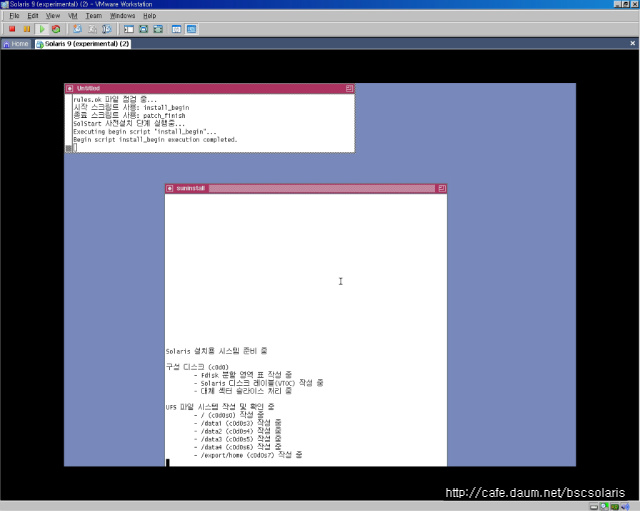Open the File menu

pos(14,16)
